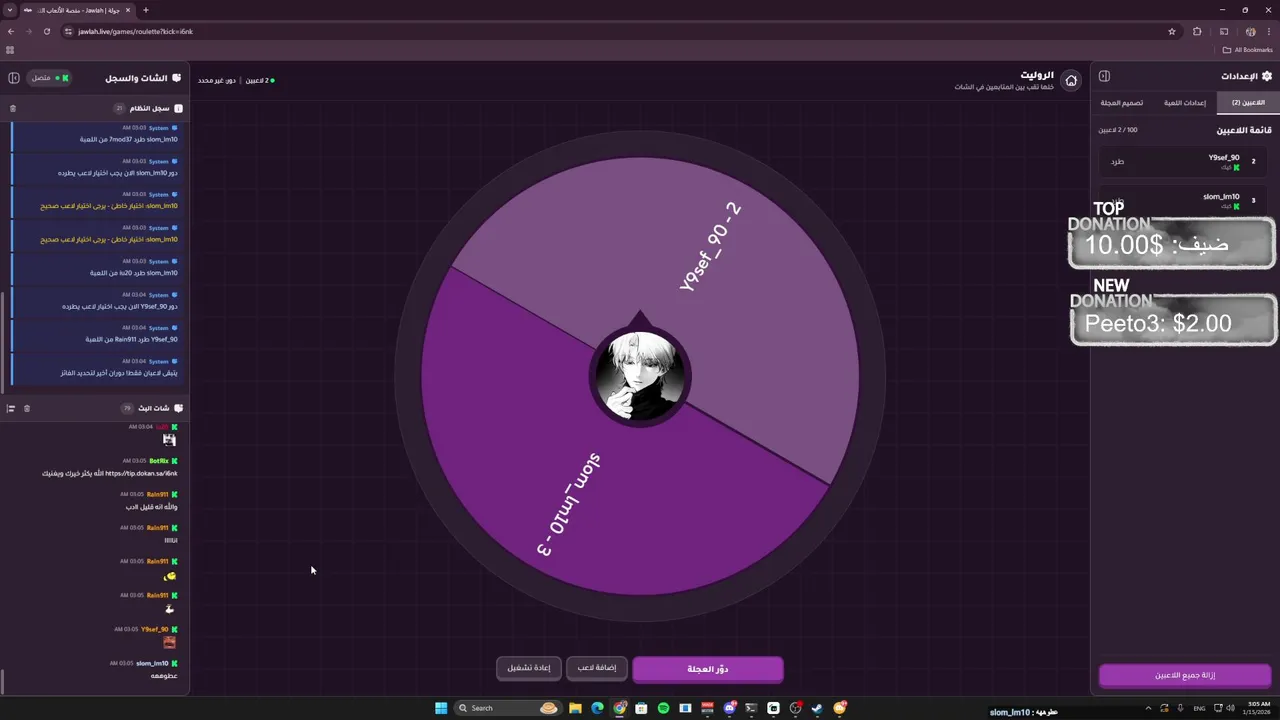Switch to the تصميم العجلة tab
Screen dimensions: 1280x720
click(1122, 102)
